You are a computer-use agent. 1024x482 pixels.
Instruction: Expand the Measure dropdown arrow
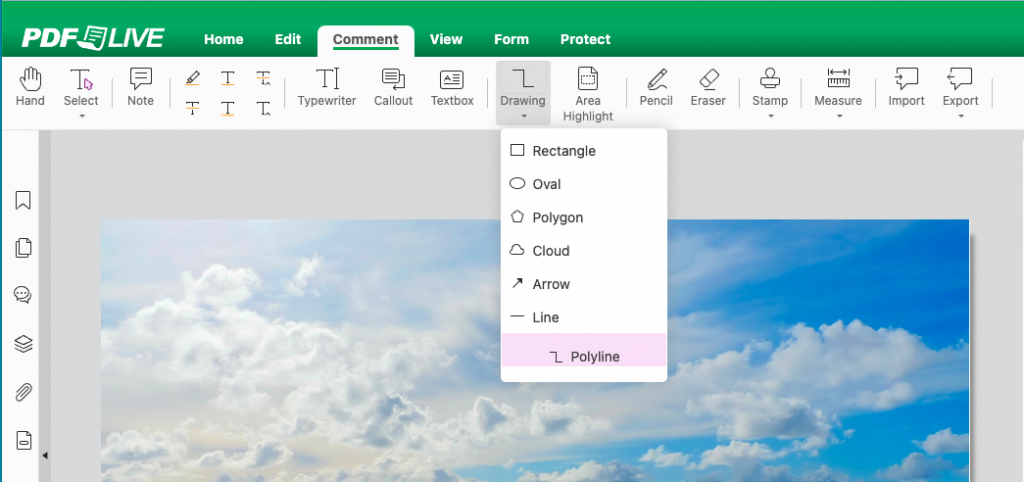coord(839,116)
